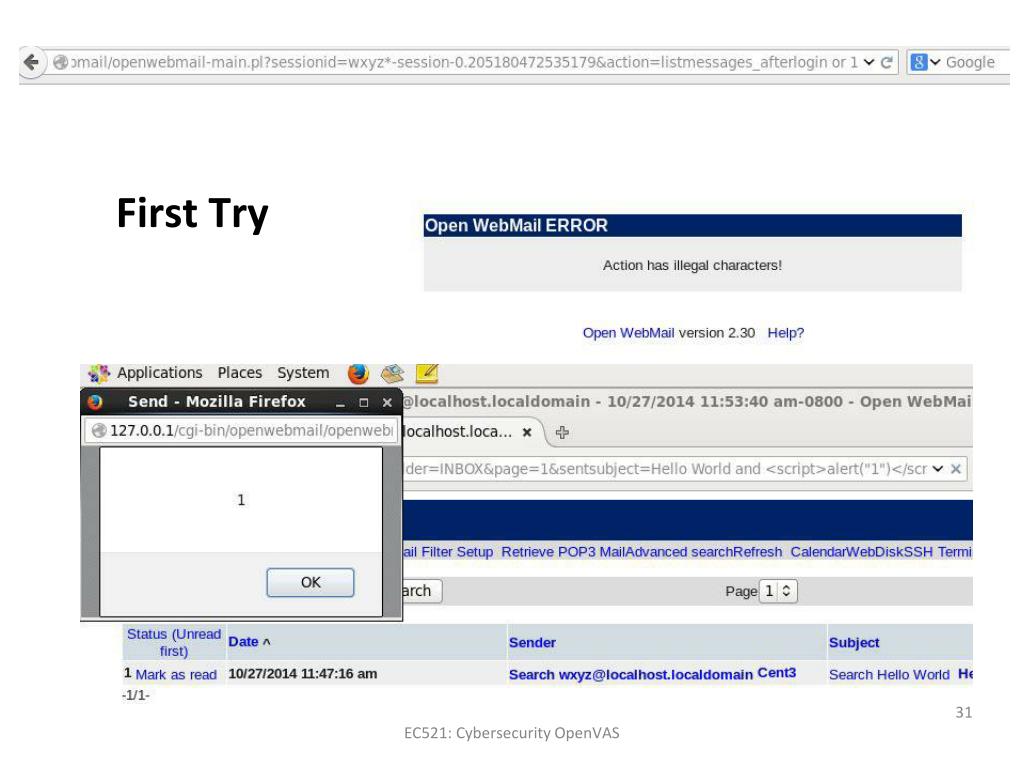Viewport: 1024px width, 768px height.
Task: Click the Firefox icon in Send window titlebar
Action: 95,402
